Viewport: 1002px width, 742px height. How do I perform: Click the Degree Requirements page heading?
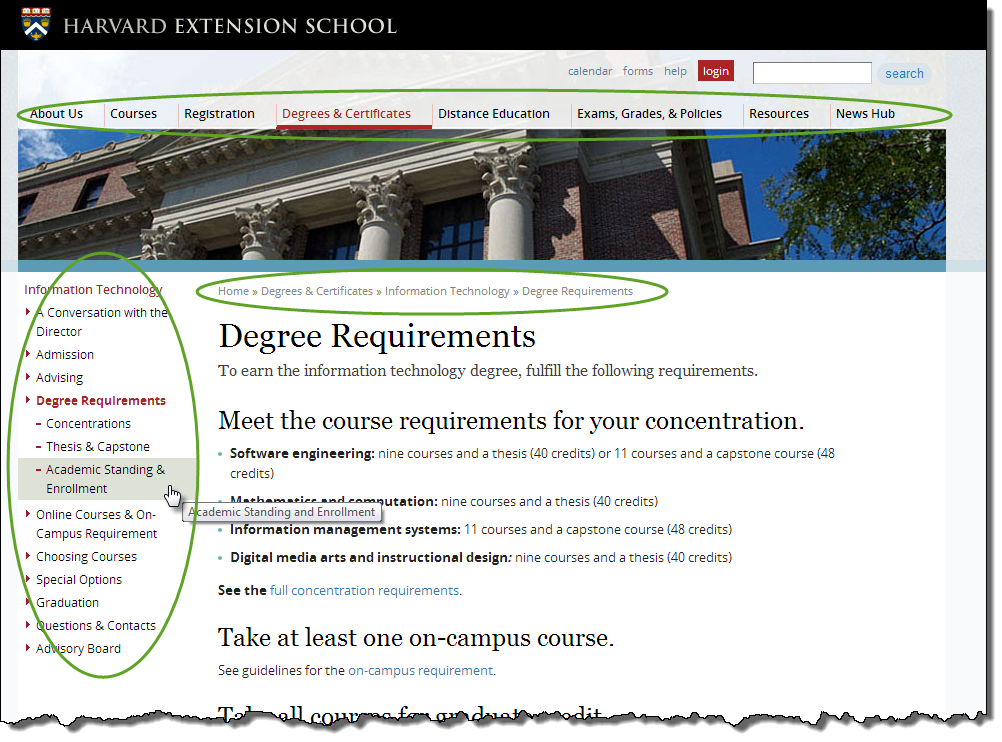(x=377, y=336)
